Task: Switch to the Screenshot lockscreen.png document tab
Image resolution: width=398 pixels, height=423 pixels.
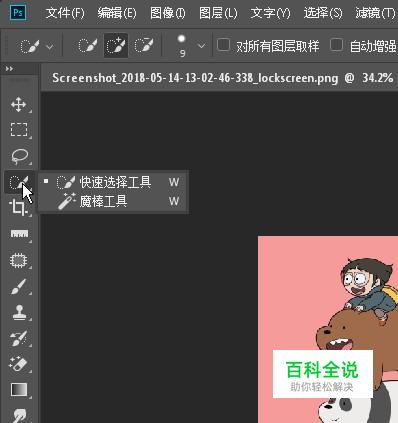Action: pos(222,78)
